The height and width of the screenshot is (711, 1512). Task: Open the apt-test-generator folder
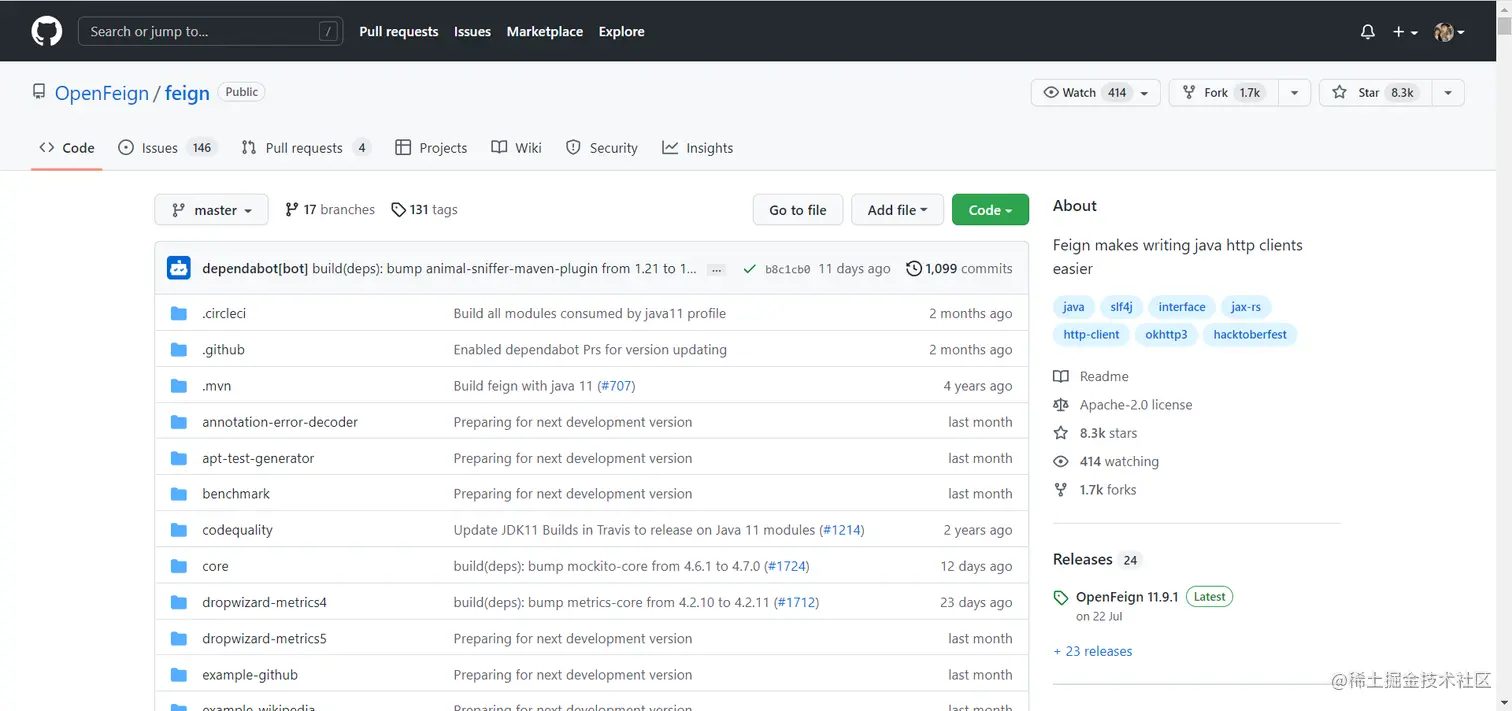pos(258,458)
